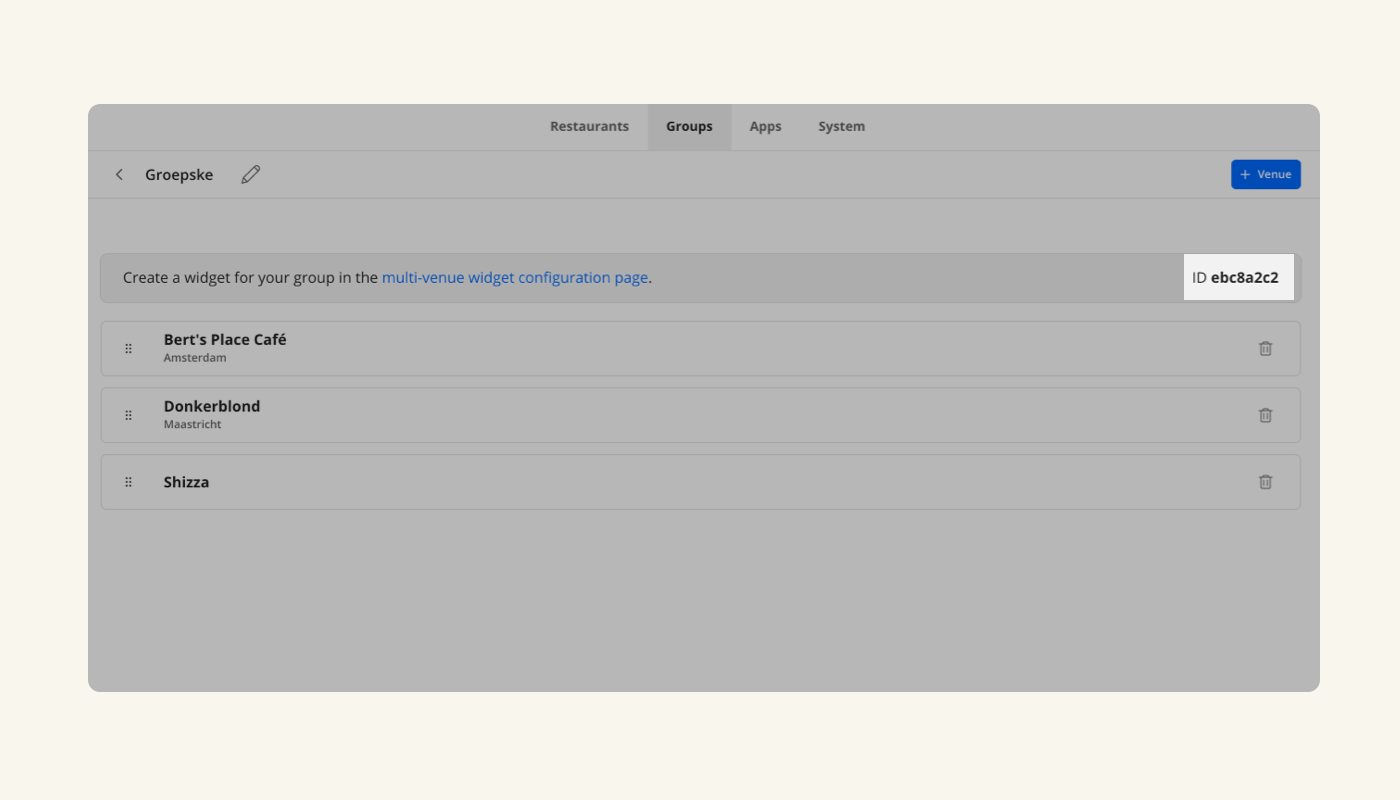Viewport: 1400px width, 800px height.
Task: Click the Donkerblond venue name
Action: 212,407
